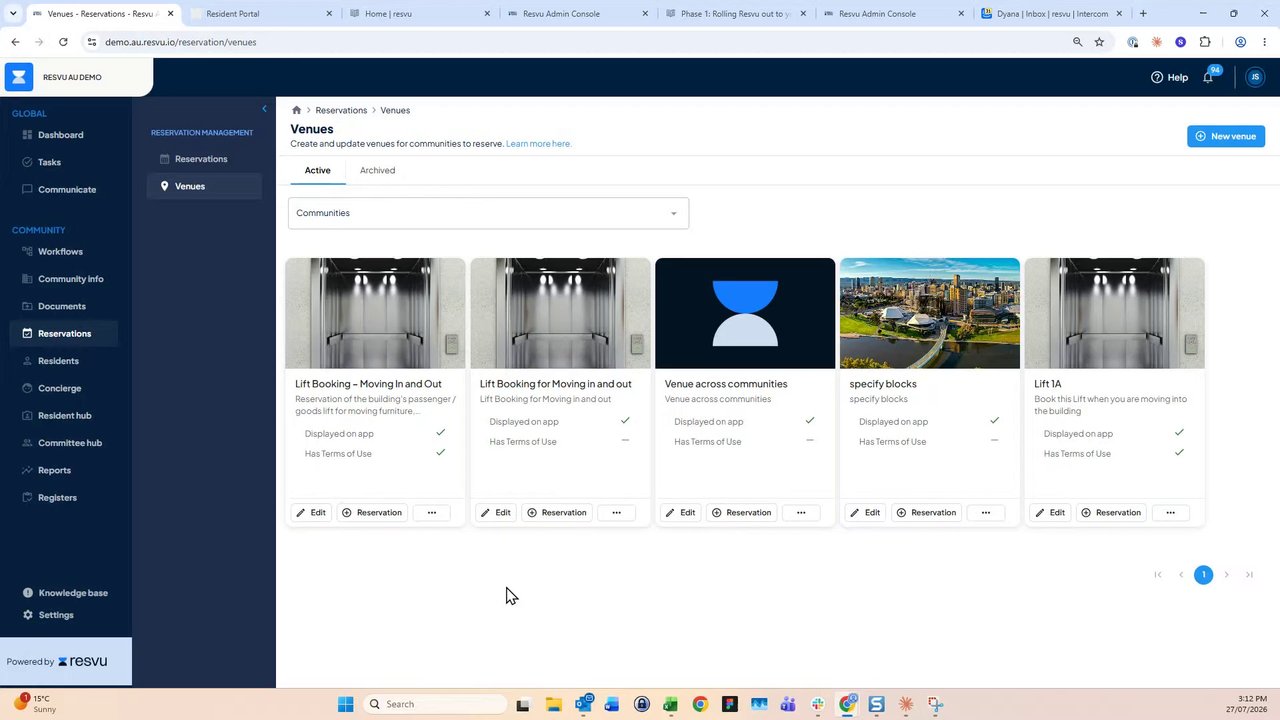The width and height of the screenshot is (1280, 720).
Task: Add a Reservation for Lift Booking for Moving in and out
Action: 557,513
